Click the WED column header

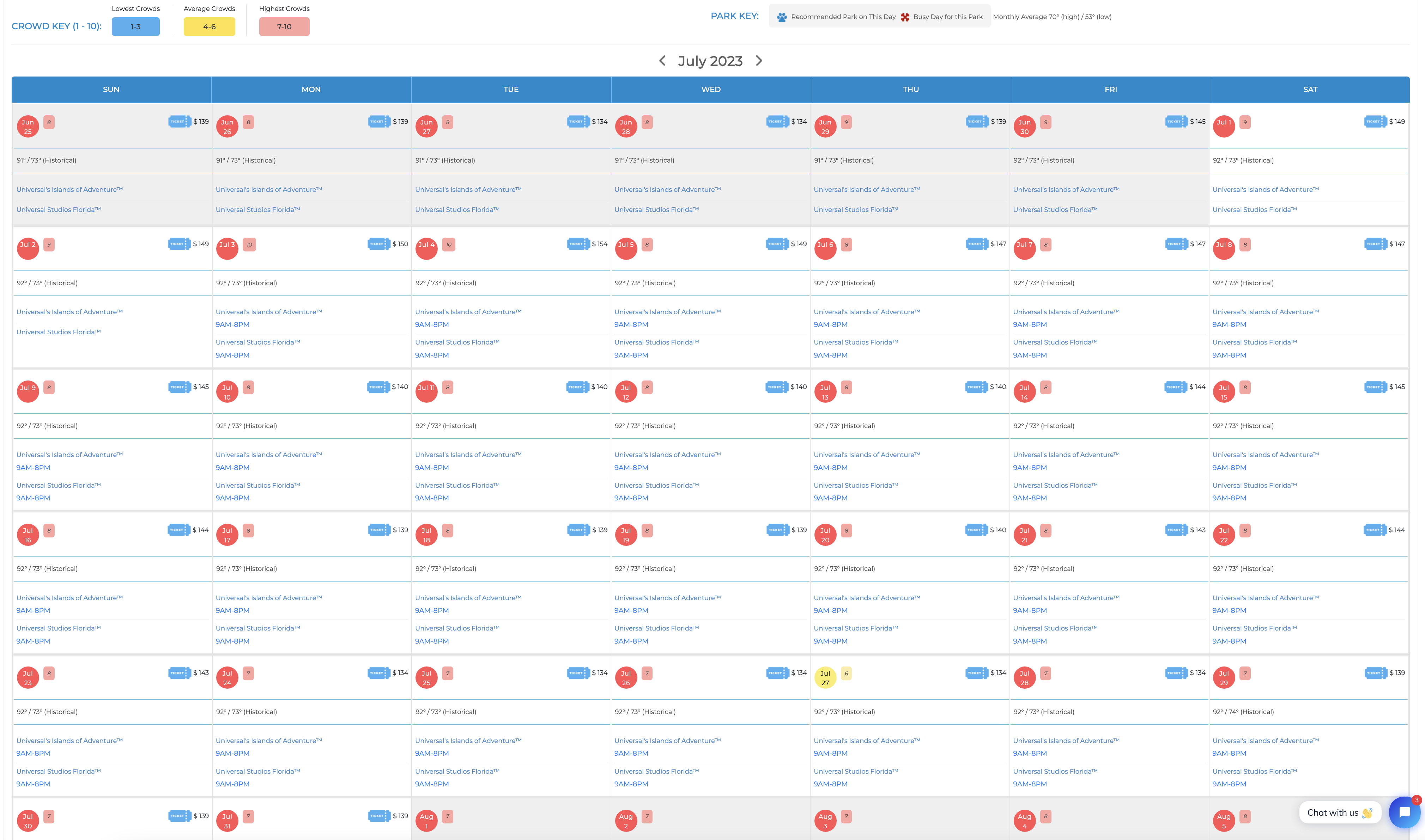point(710,90)
